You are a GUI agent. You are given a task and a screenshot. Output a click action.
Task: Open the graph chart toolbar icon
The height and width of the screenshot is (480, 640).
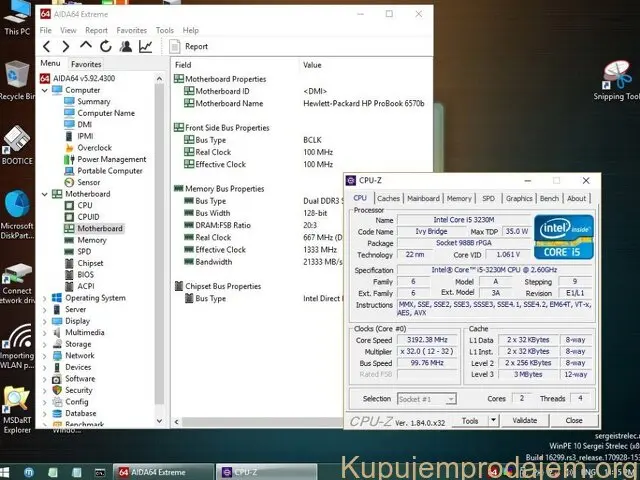[146, 46]
